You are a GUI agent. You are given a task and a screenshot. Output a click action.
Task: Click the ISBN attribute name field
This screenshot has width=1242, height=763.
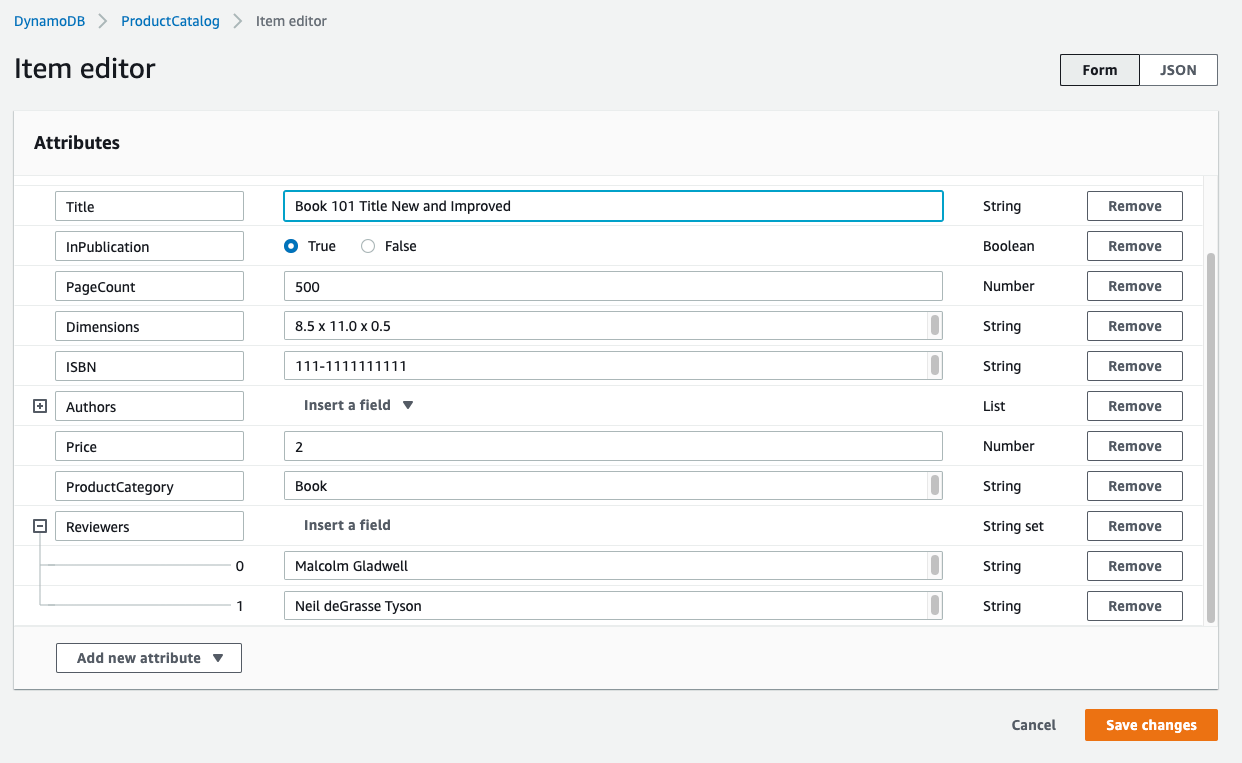point(149,366)
